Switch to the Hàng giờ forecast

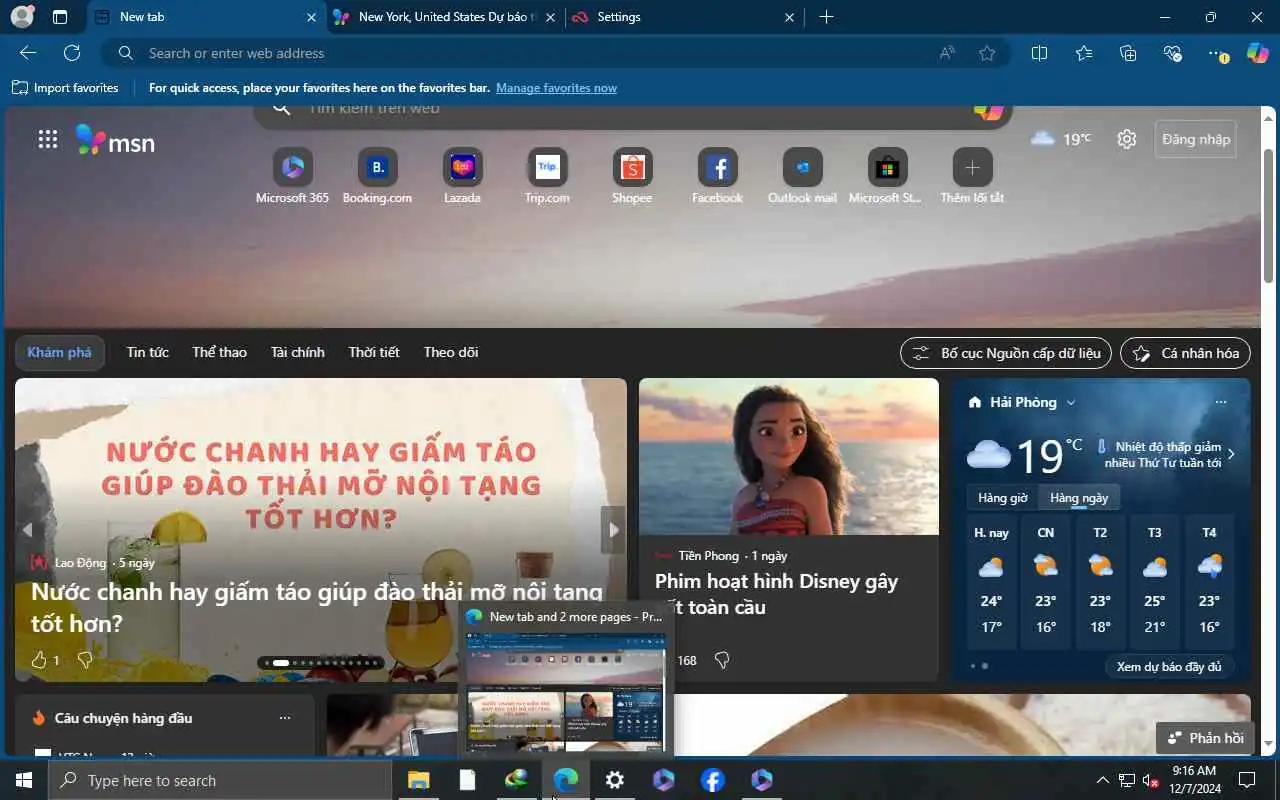[x=1003, y=498]
